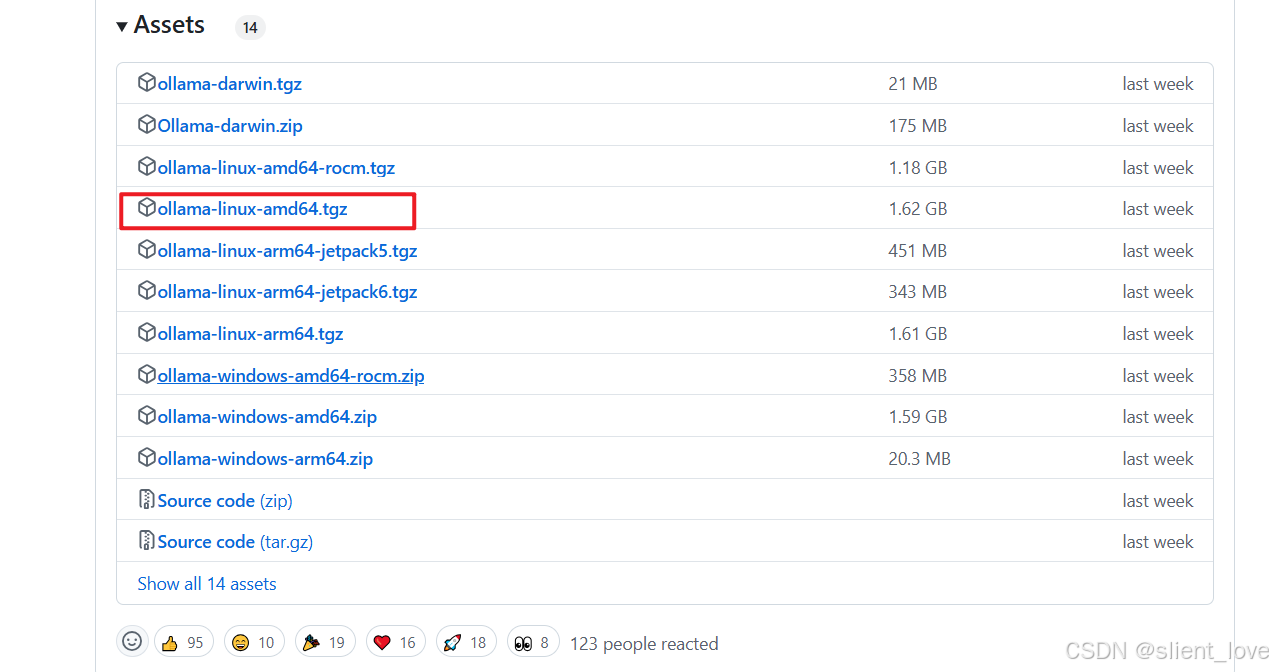Viewport: 1273px width, 672px height.
Task: Click package icon beside ollama-linux-amd64.tgz
Action: pos(147,208)
